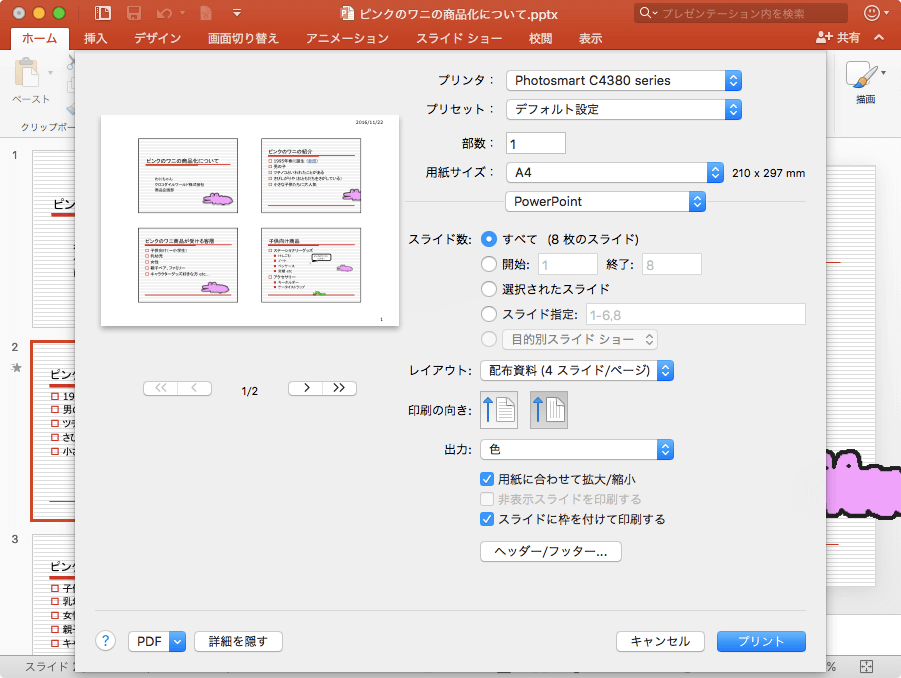Click the fit-to-window icon in status bar
Viewport: 901px width, 678px height.
[866, 667]
